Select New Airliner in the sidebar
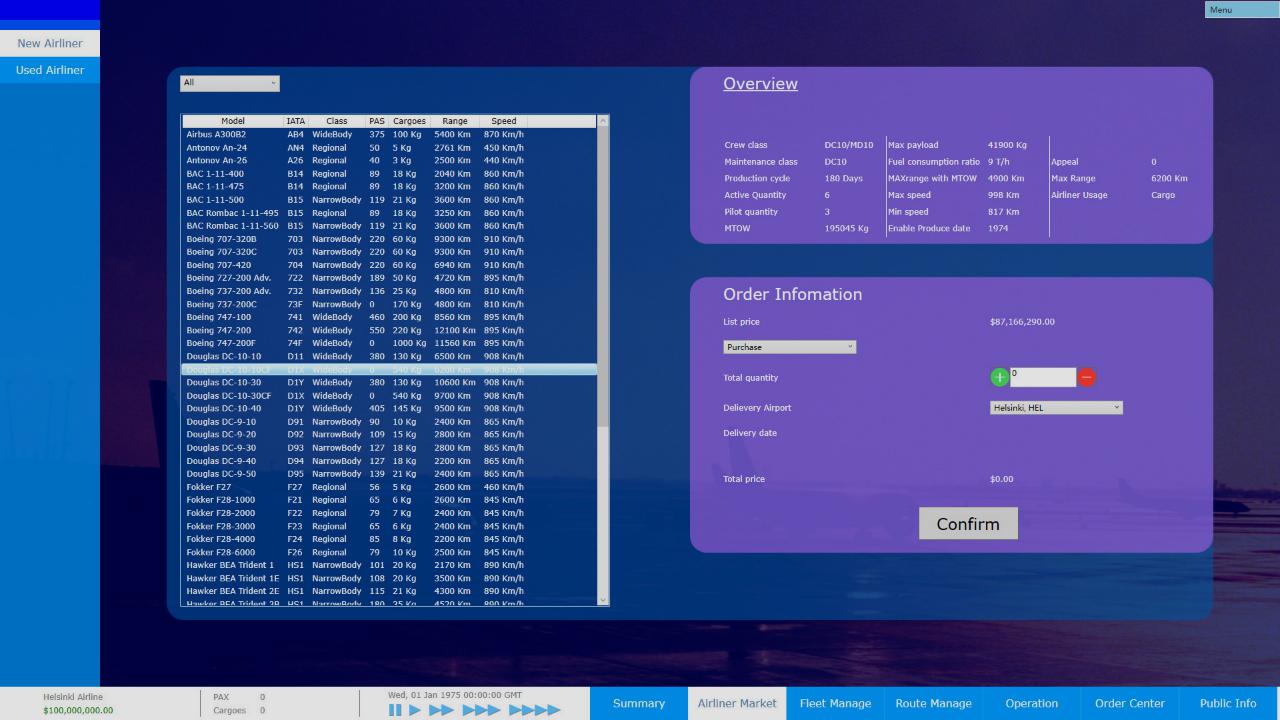 pyautogui.click(x=50, y=43)
